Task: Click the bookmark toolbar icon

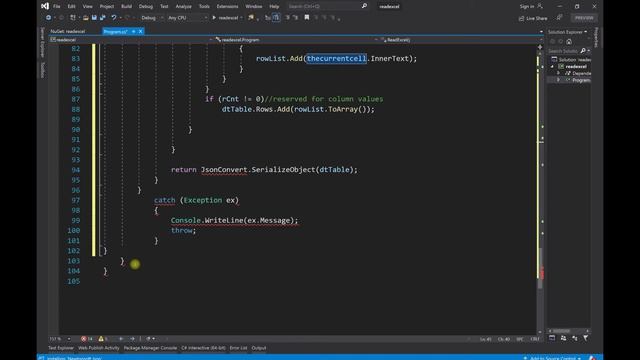Action: tap(307, 18)
